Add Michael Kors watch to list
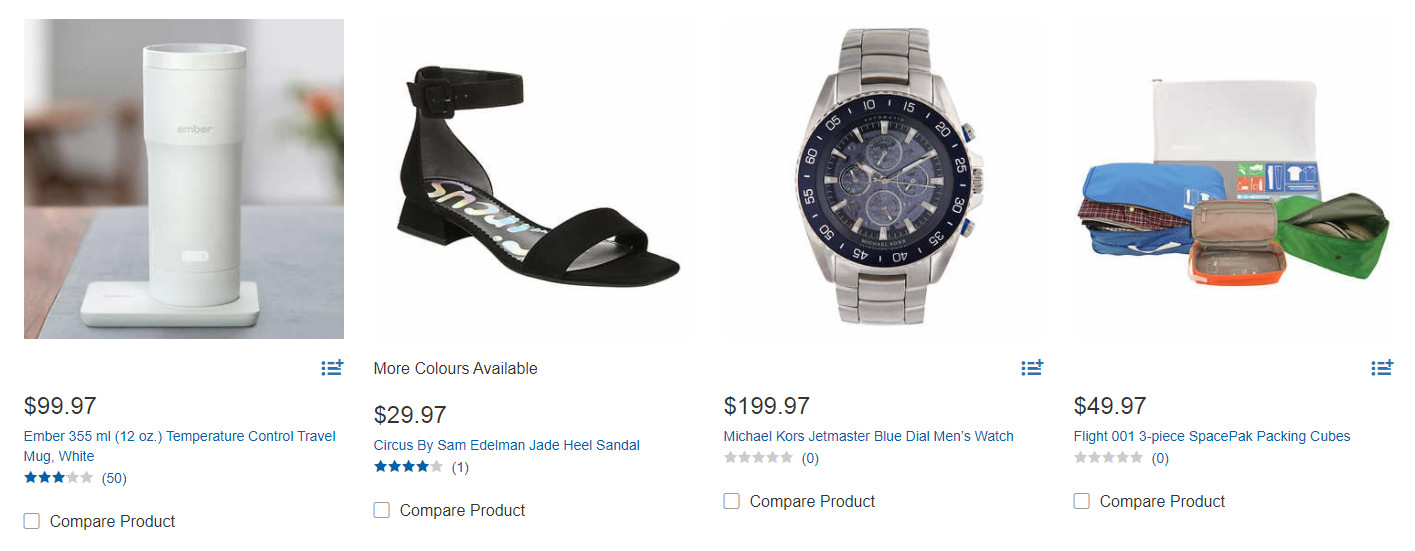Image resolution: width=1415 pixels, height=551 pixels. pyautogui.click(x=1032, y=368)
